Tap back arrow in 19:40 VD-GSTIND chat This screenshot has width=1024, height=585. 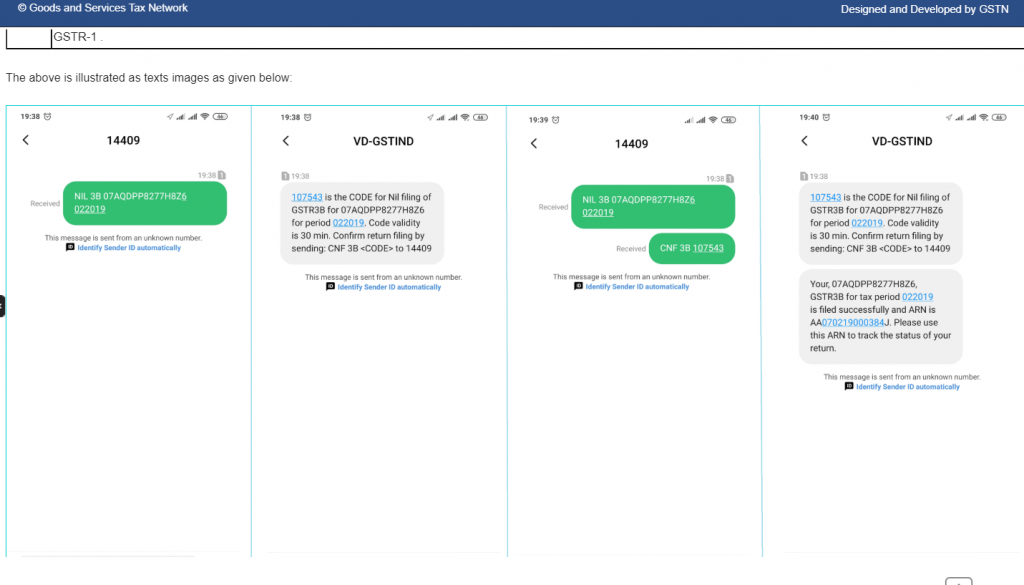(805, 140)
